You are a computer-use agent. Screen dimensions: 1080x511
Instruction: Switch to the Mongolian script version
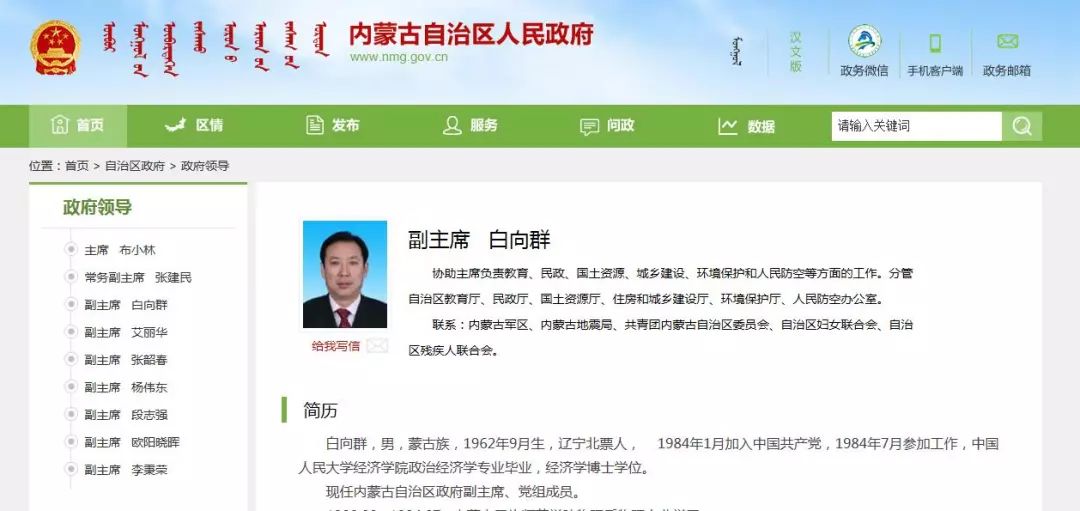coord(738,52)
